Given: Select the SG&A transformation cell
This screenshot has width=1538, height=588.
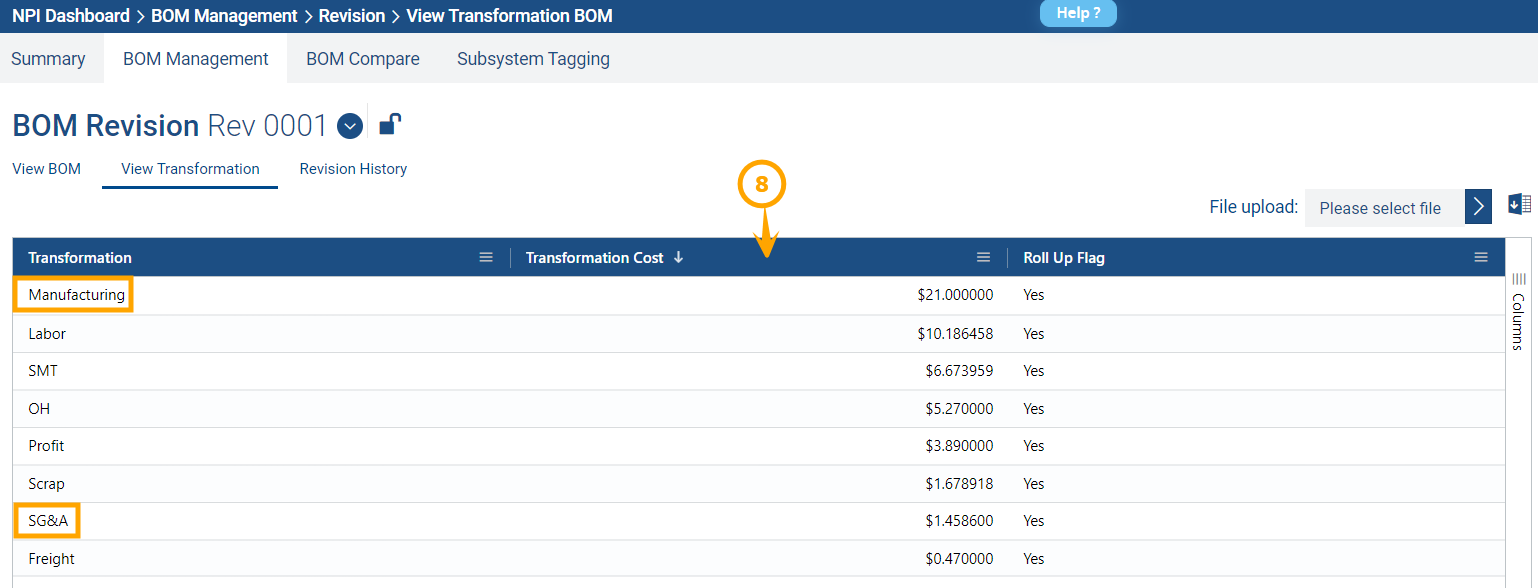Looking at the screenshot, I should 48,521.
